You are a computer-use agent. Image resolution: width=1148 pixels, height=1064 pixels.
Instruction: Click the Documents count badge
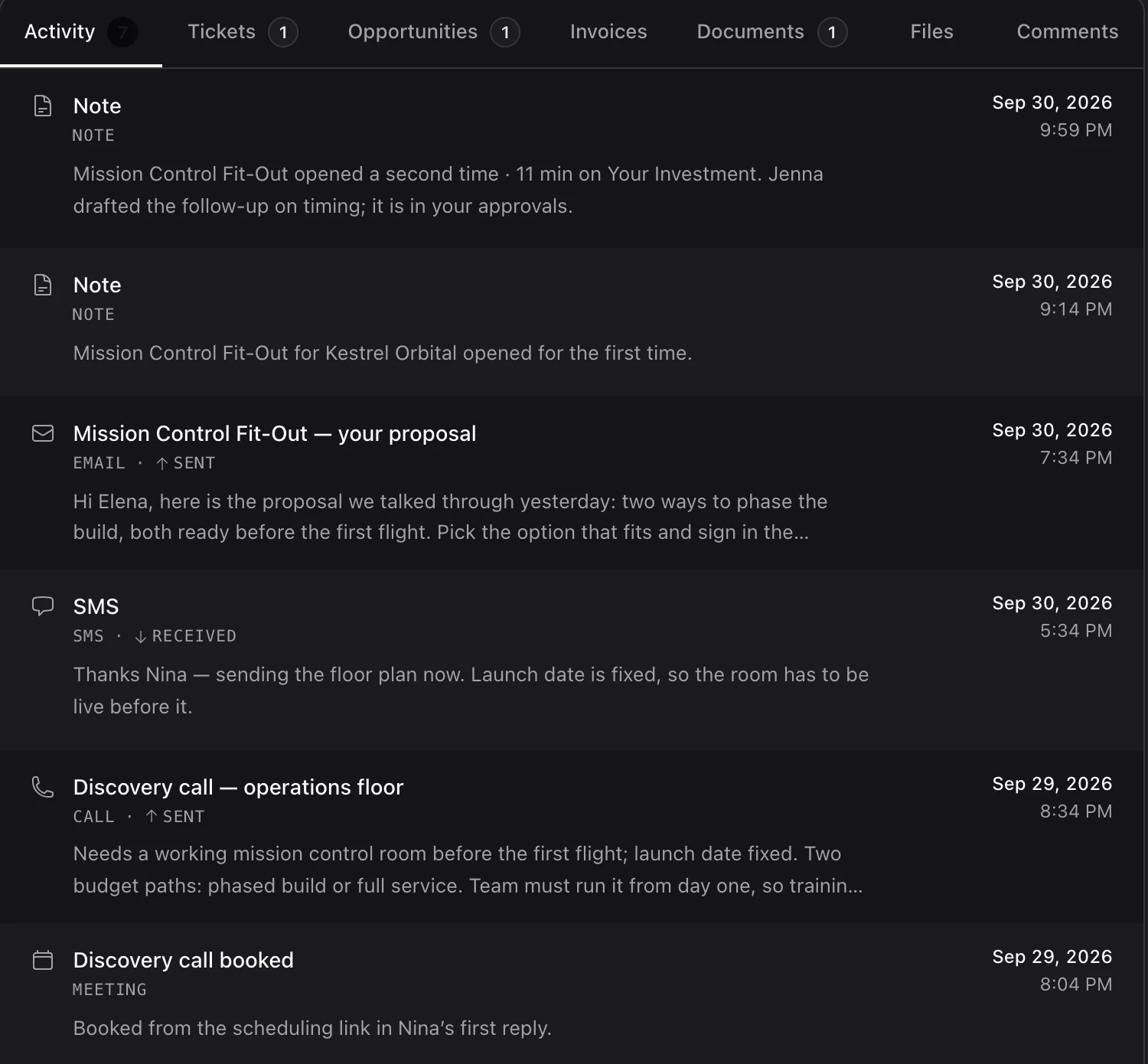[x=832, y=32]
